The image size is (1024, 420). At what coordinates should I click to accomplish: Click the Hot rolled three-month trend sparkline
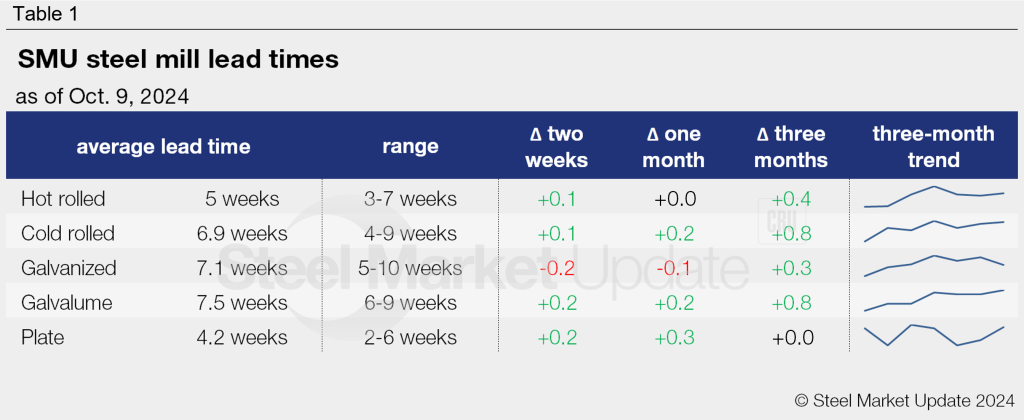coord(934,197)
